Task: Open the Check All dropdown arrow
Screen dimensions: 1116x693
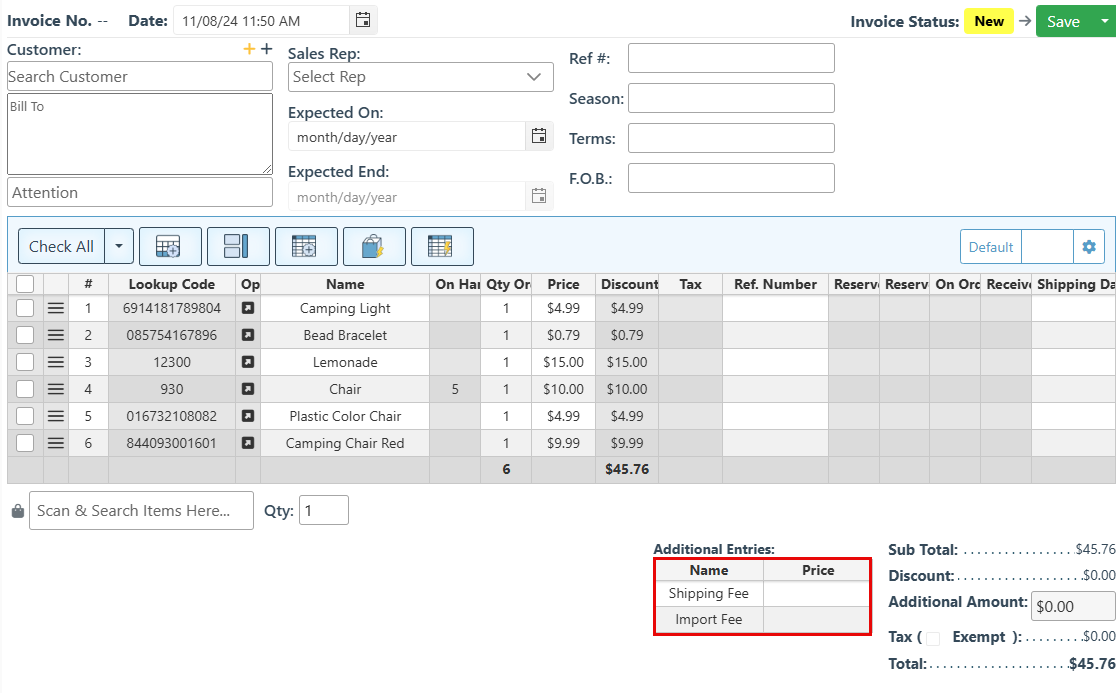Action: pos(119,246)
